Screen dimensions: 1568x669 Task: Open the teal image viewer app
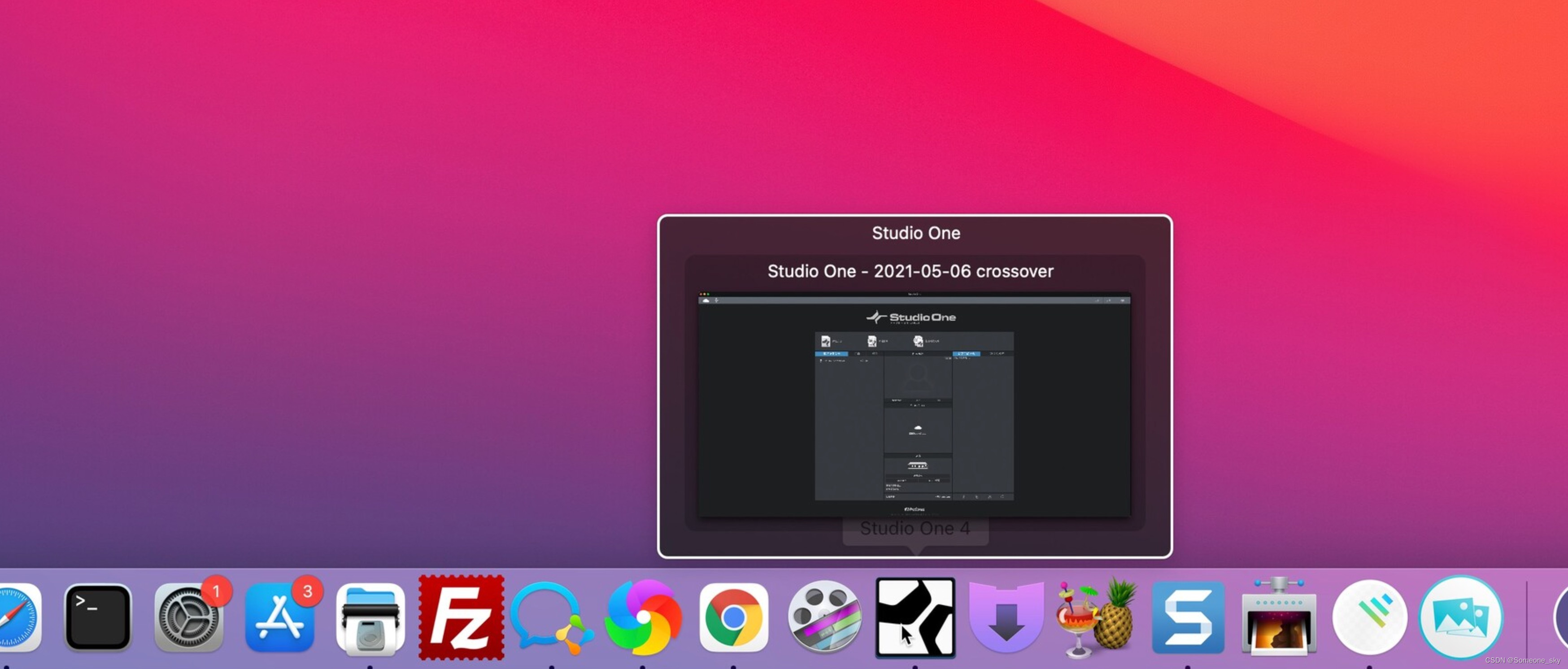[1461, 617]
